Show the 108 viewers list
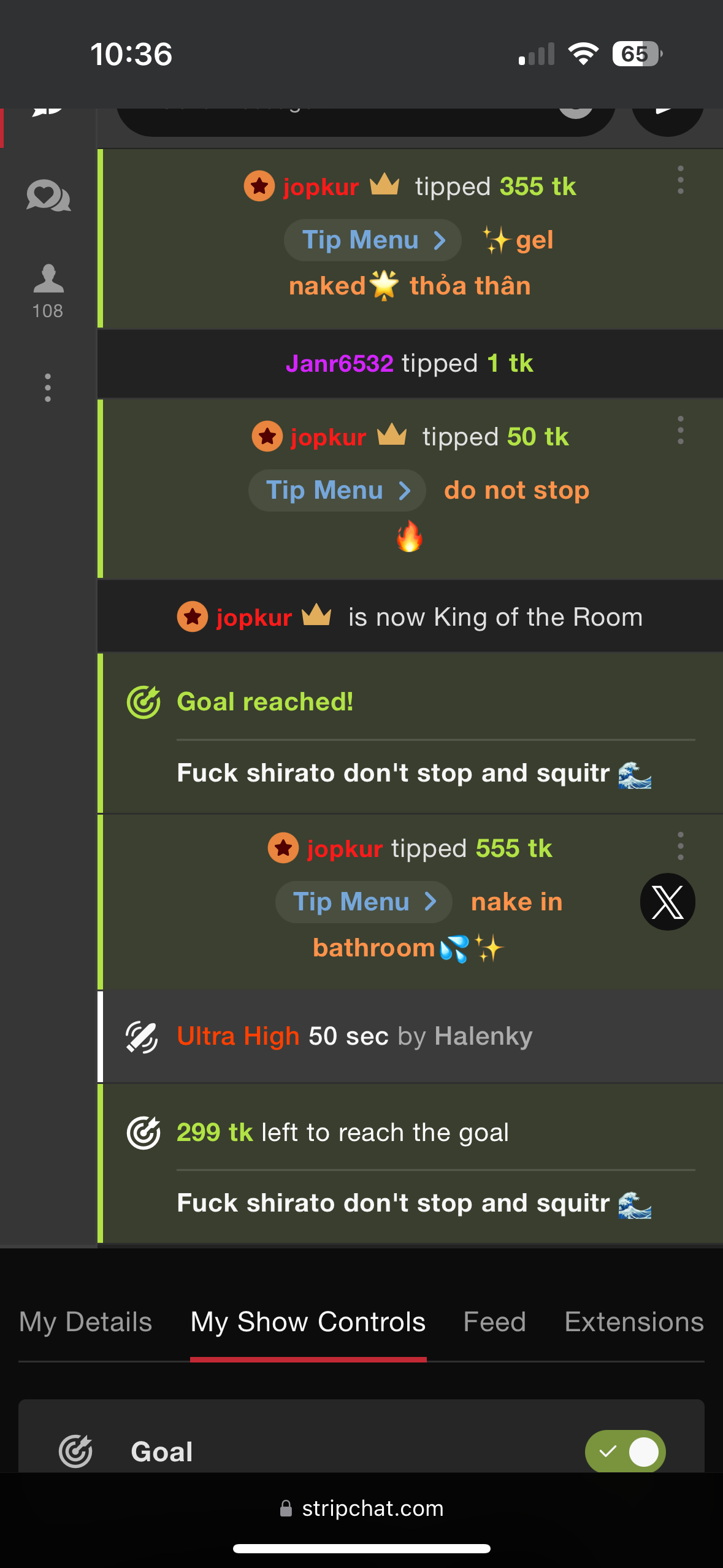Screen dimensions: 723x1568 click(x=48, y=291)
